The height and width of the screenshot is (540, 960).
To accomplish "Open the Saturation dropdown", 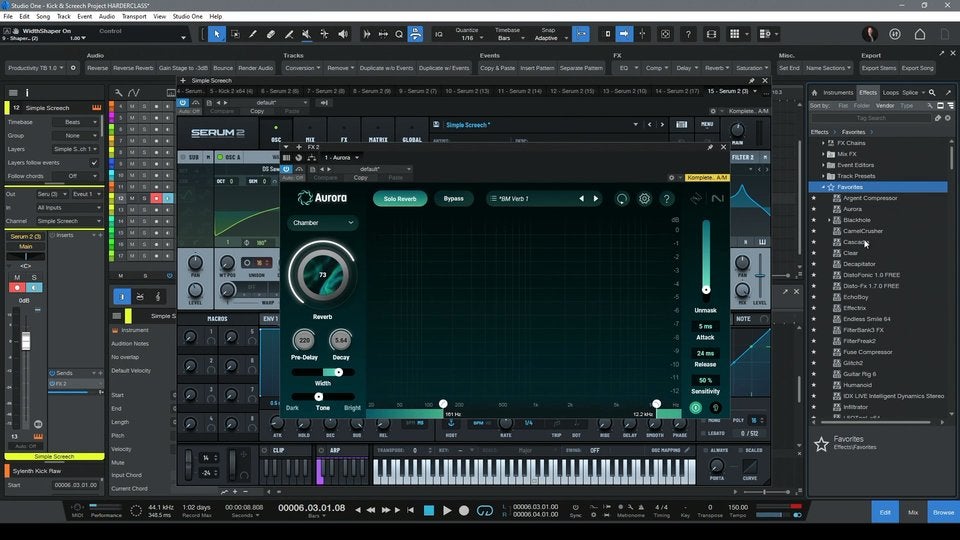I will 752,68.
